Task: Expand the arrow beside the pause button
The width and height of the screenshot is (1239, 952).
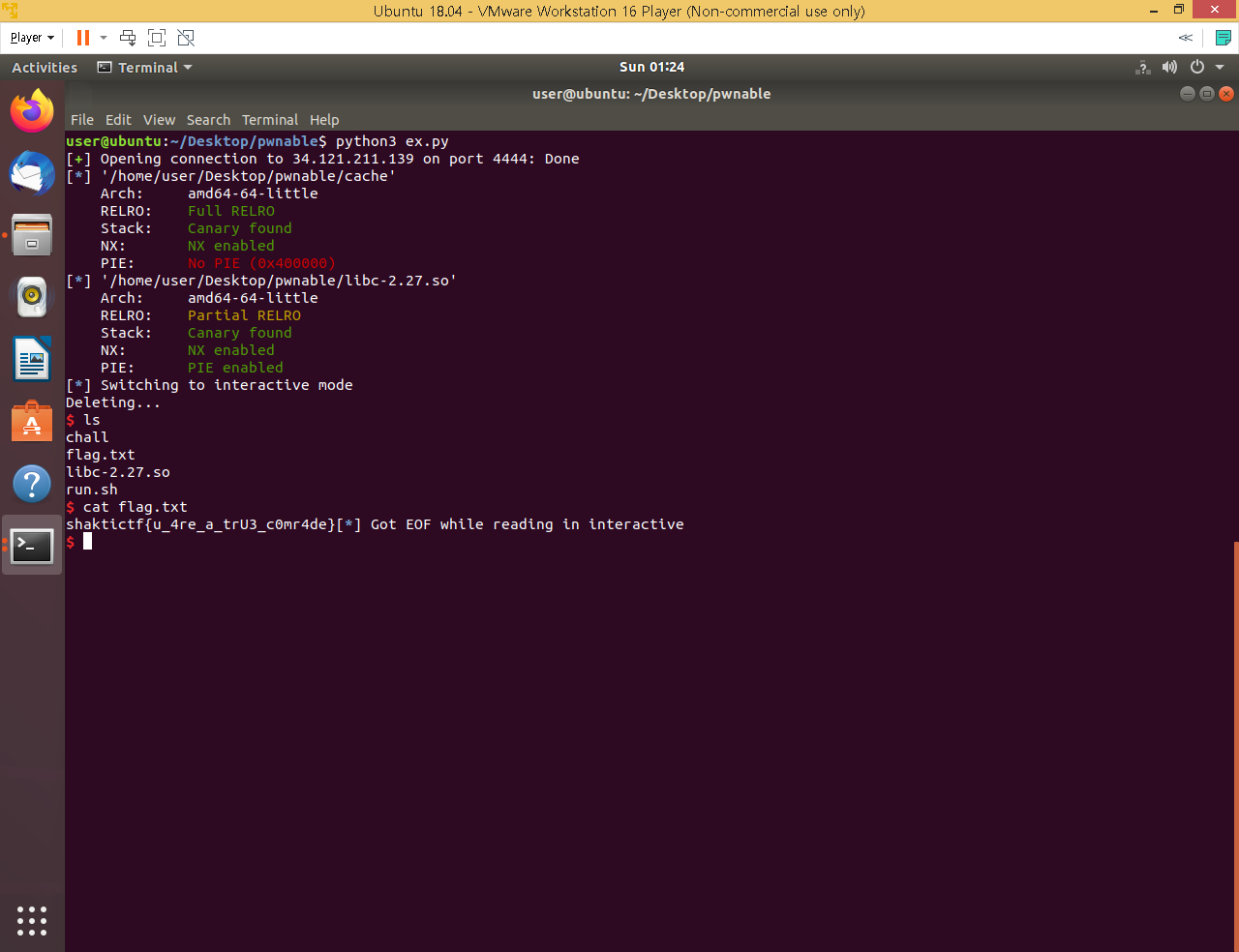Action: [104, 38]
